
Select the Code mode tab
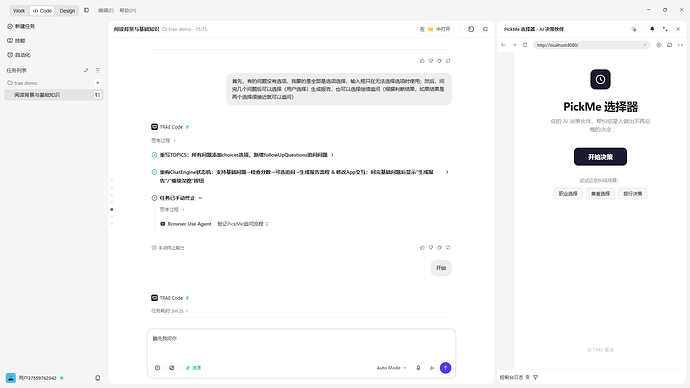click(x=42, y=11)
